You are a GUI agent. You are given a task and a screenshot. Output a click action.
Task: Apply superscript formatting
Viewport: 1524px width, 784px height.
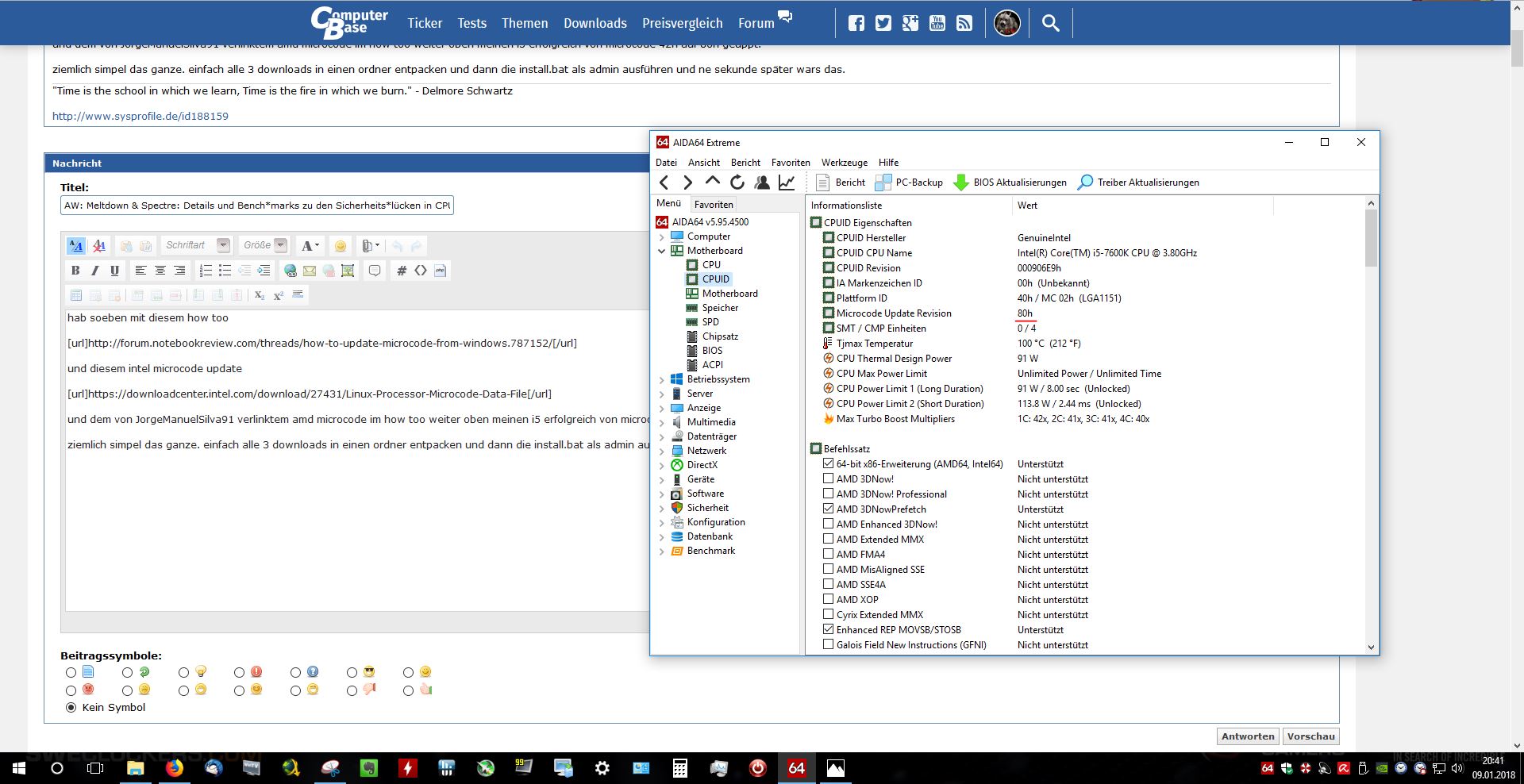click(279, 295)
